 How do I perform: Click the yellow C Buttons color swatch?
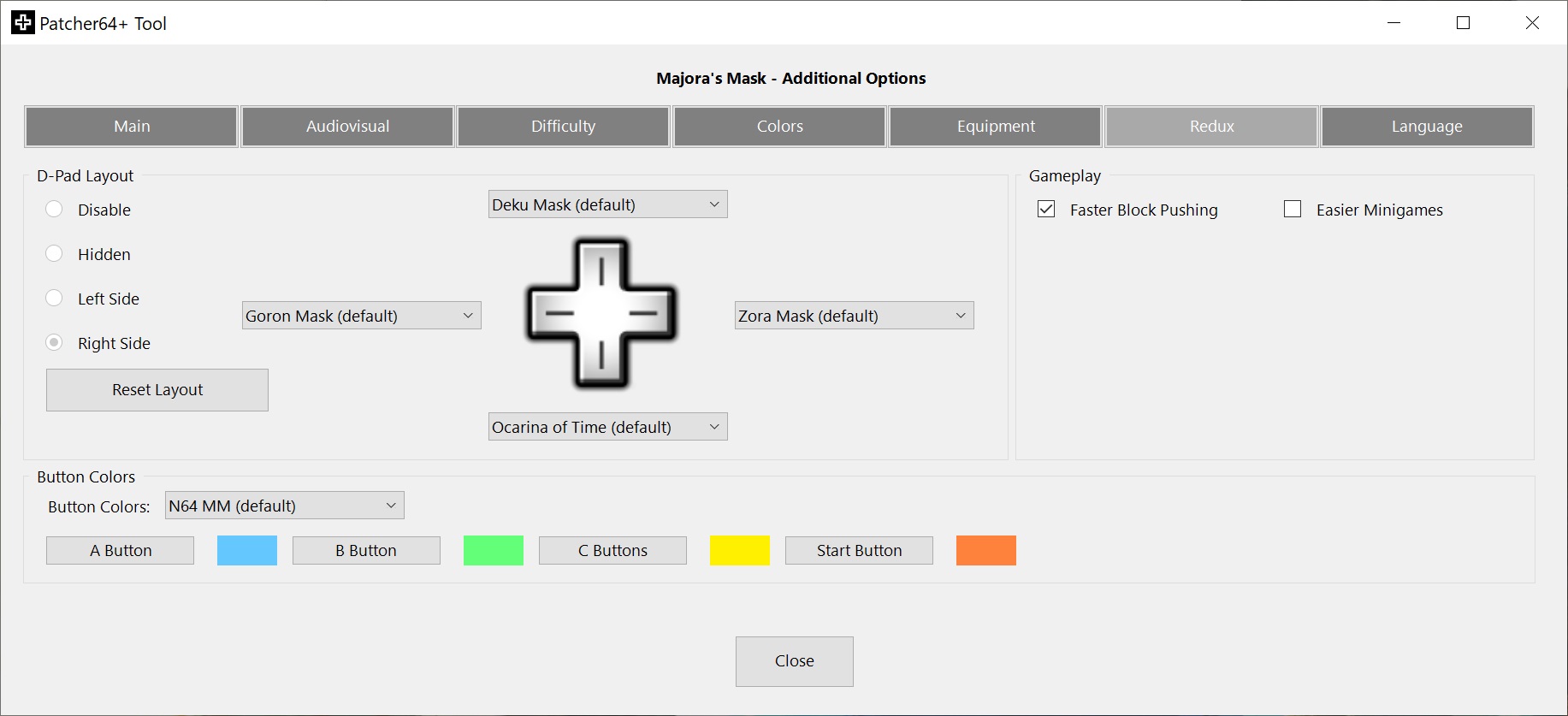(x=740, y=551)
